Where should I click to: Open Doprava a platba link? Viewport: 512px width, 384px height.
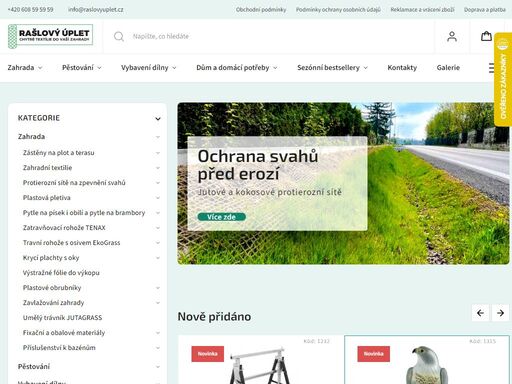[x=485, y=10]
